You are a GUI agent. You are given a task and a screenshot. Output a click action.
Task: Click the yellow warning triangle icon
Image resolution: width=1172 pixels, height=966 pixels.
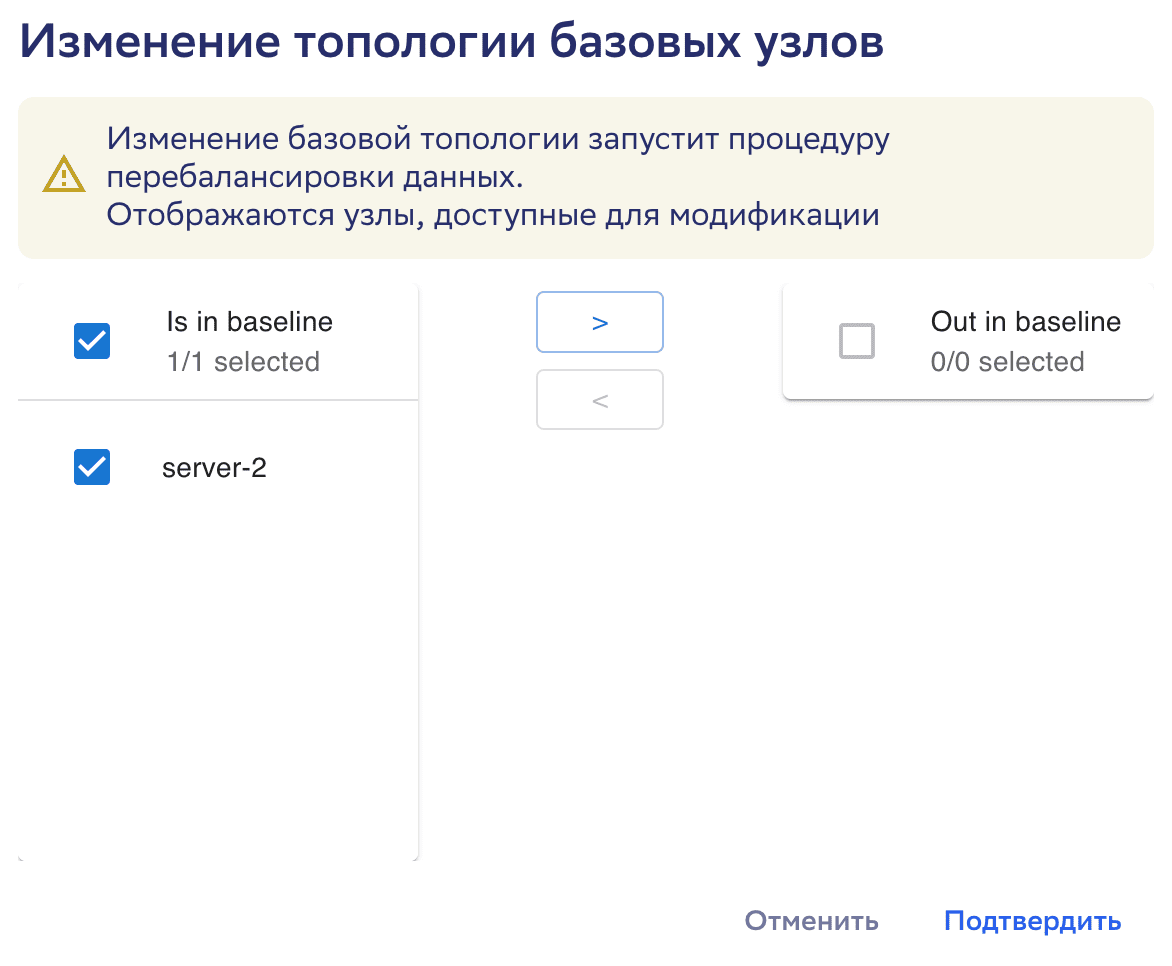[x=64, y=176]
